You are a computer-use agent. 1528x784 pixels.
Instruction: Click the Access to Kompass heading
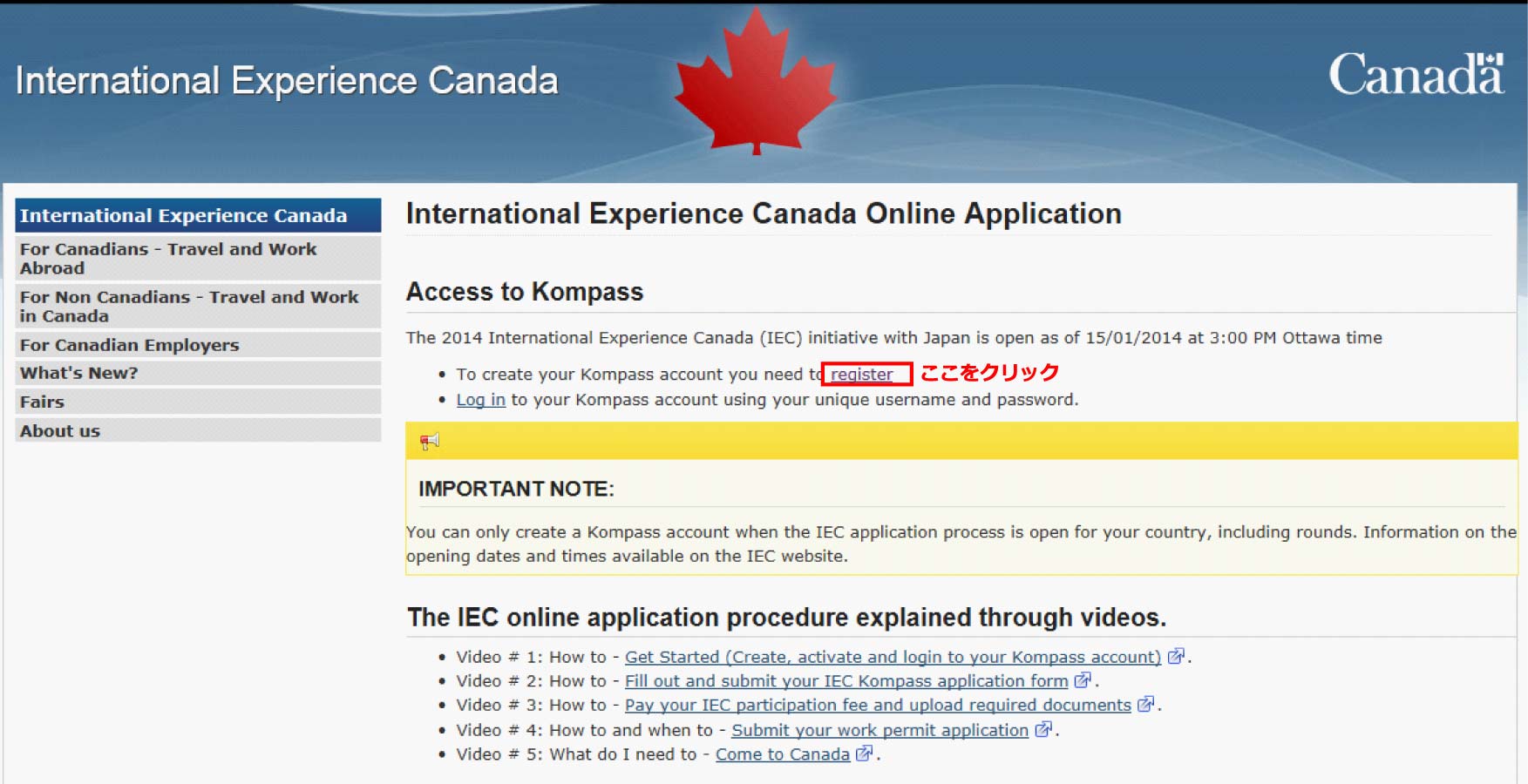tap(525, 291)
